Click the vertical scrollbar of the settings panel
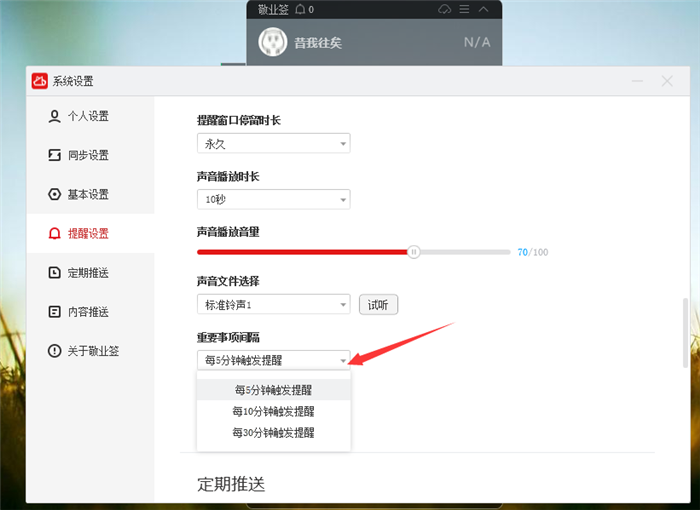The height and width of the screenshot is (510, 700). pyautogui.click(x=686, y=333)
